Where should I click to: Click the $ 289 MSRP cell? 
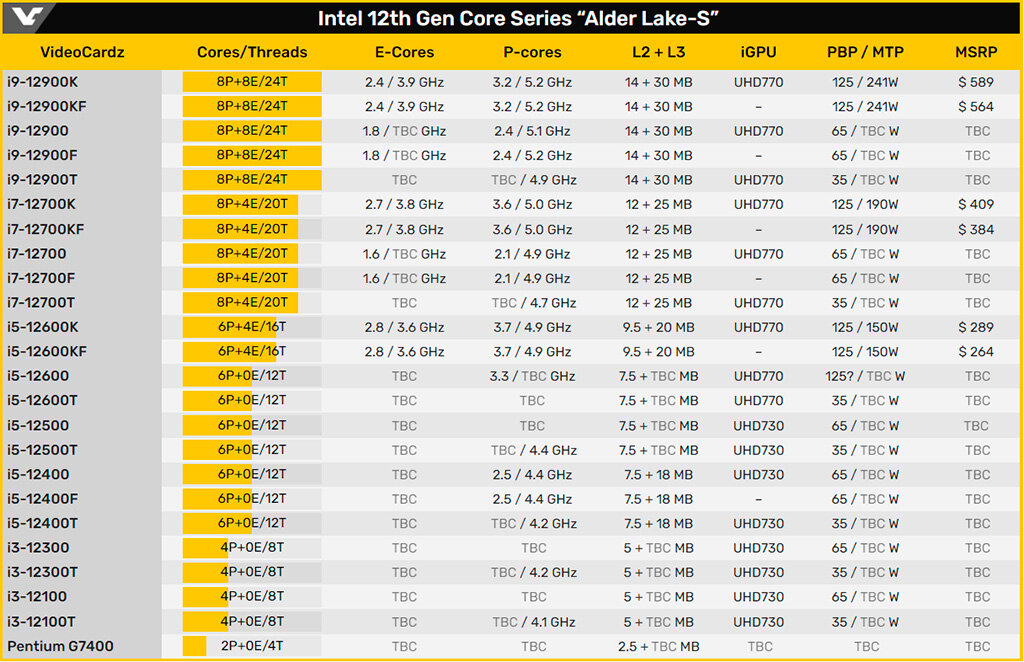click(x=976, y=327)
